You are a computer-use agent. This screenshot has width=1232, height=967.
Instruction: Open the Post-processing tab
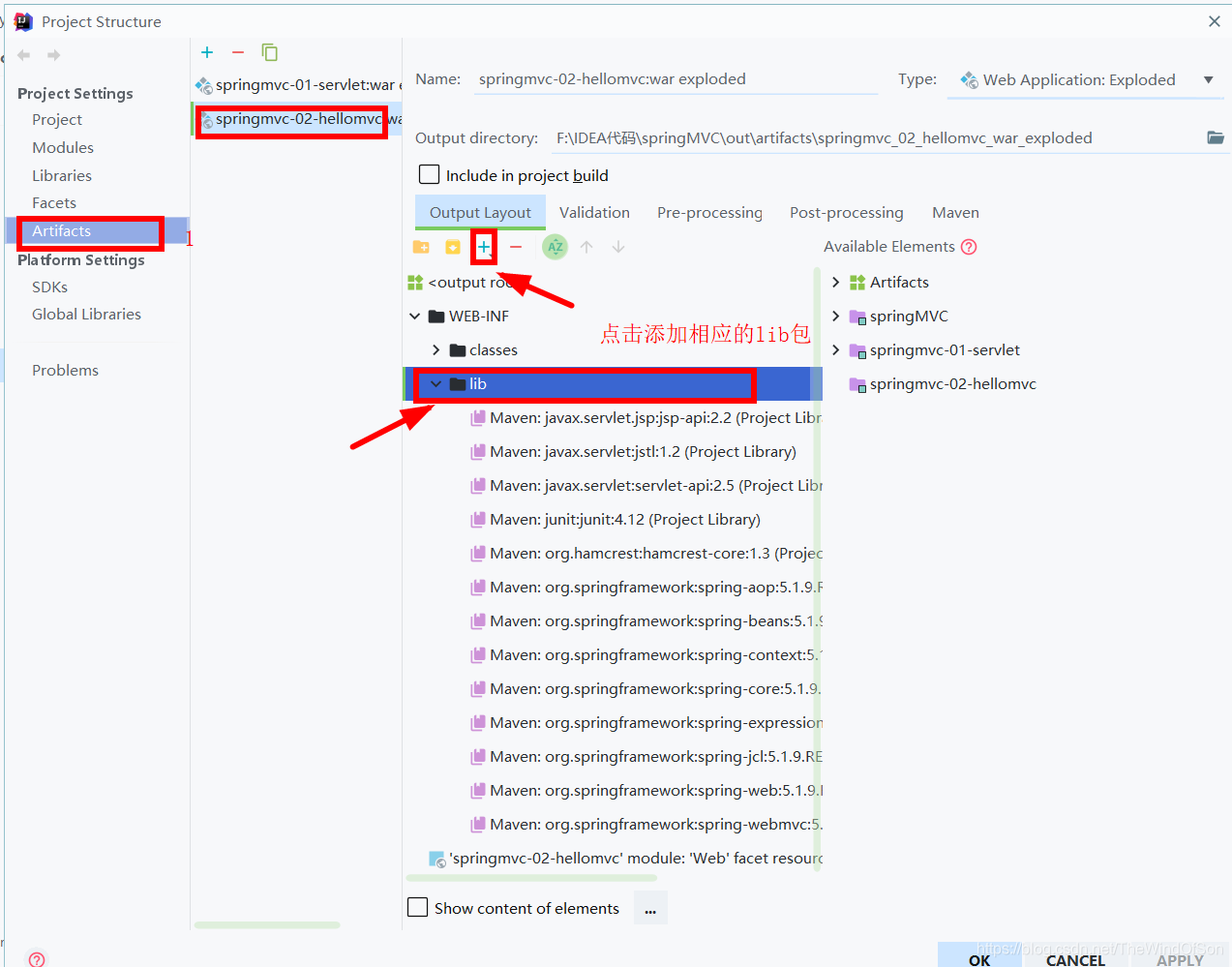pyautogui.click(x=847, y=213)
